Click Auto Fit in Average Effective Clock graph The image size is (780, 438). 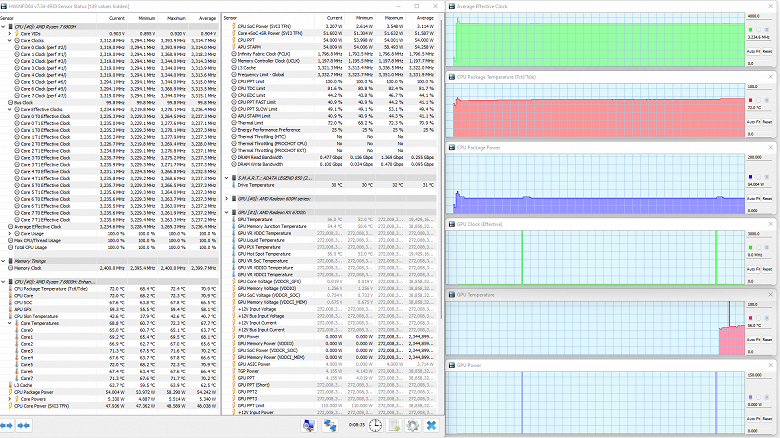753,53
